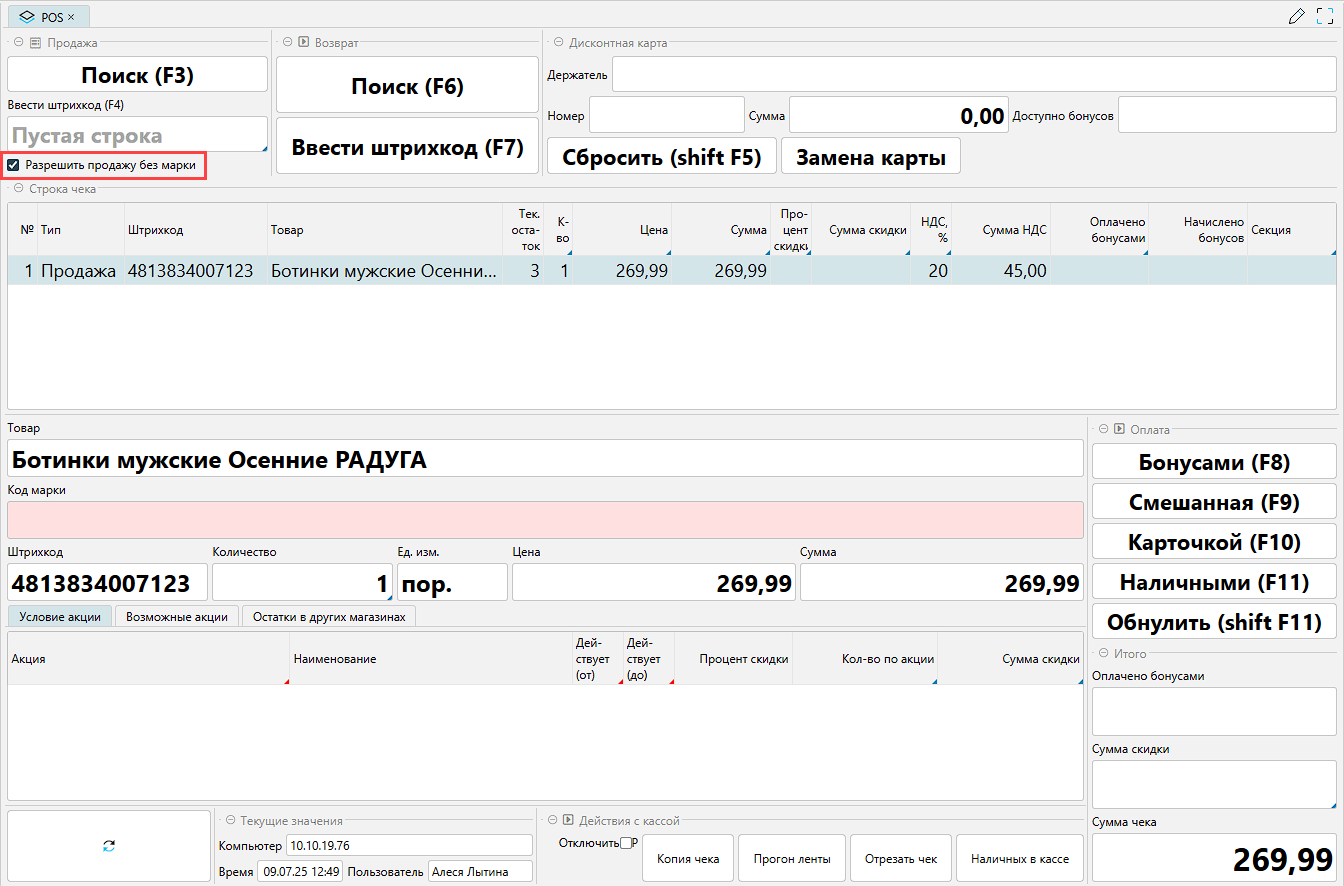Click play icon beside Действия с кассой
The width and height of the screenshot is (1344, 886).
pos(567,820)
